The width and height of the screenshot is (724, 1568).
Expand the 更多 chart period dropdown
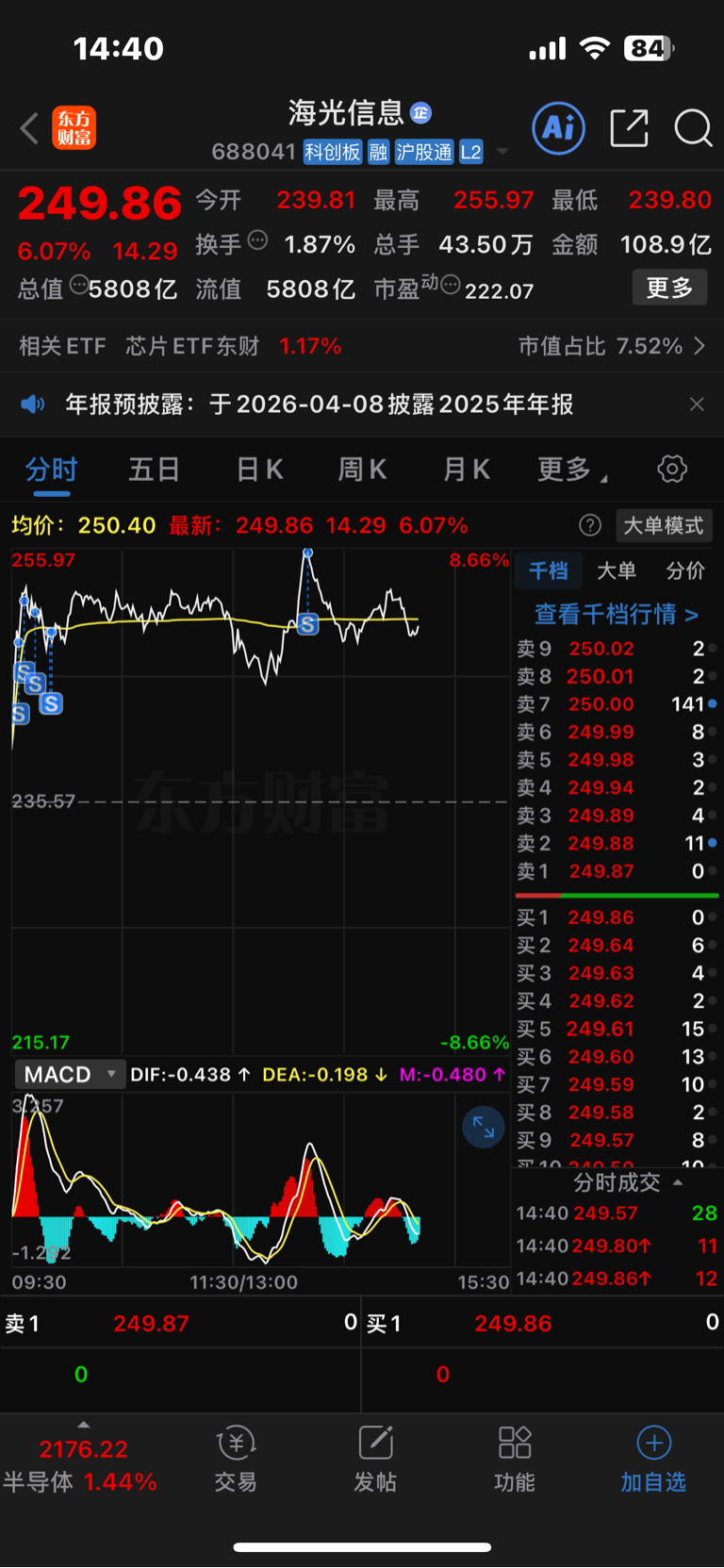click(571, 470)
